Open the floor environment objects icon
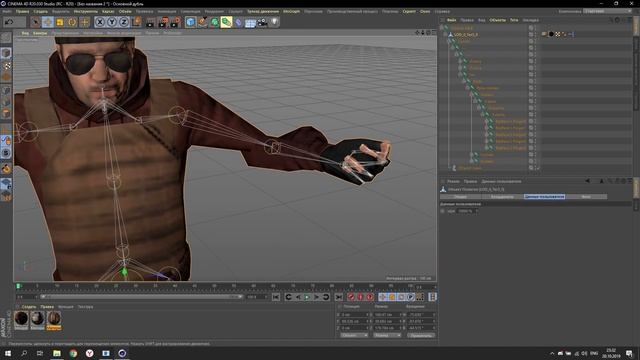 click(x=250, y=22)
